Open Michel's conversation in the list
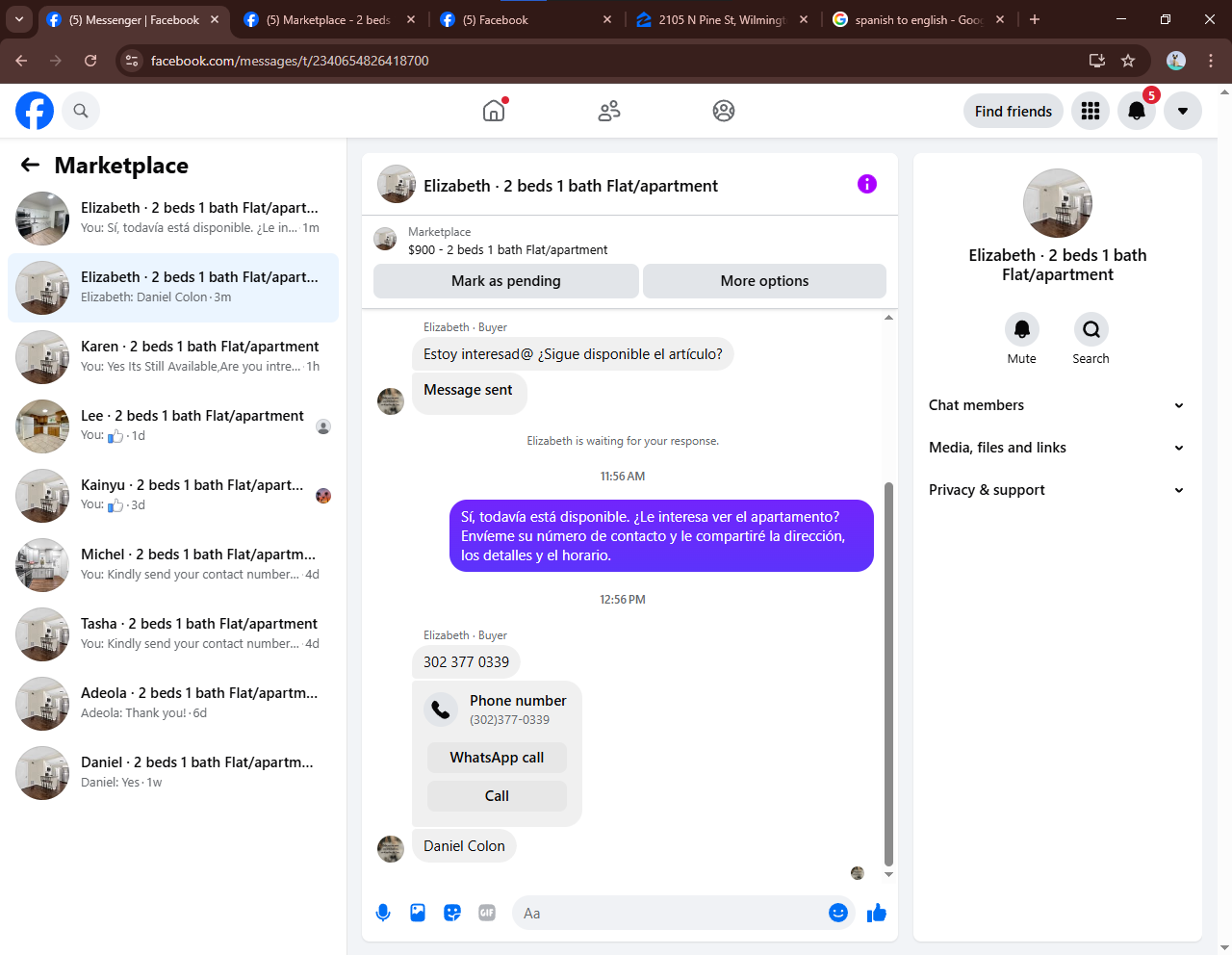Viewport: 1232px width, 955px height. pos(173,564)
